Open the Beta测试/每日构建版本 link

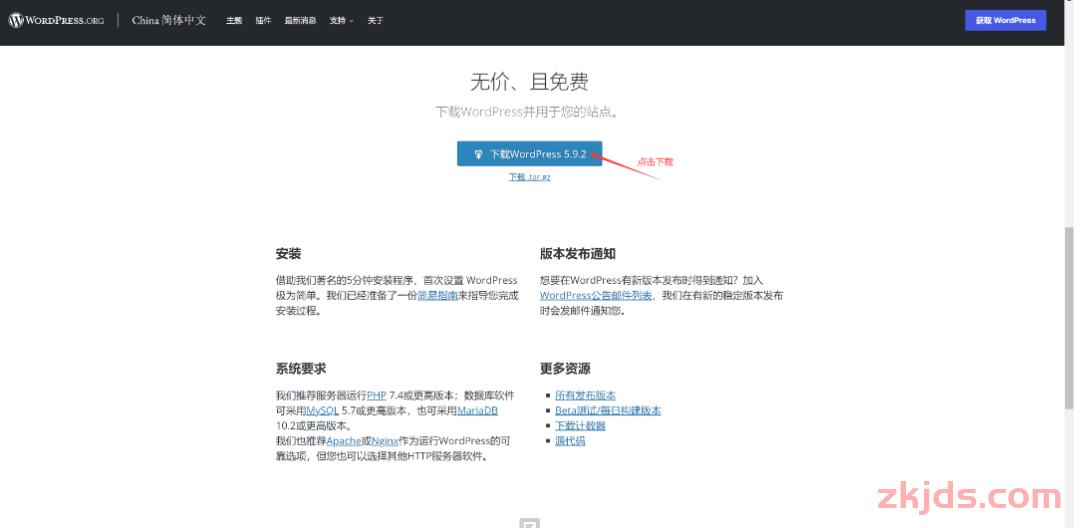coord(608,410)
